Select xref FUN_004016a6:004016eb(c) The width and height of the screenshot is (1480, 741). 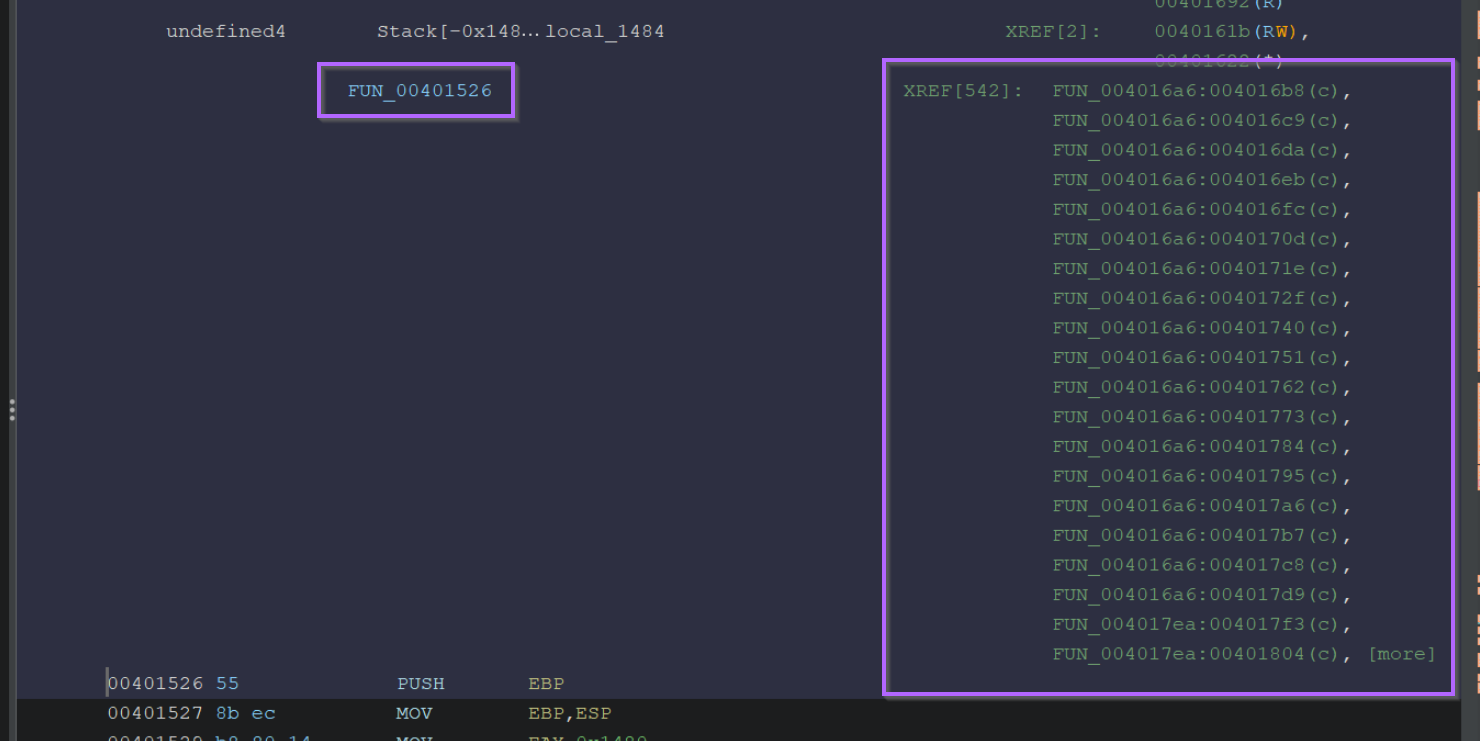1198,180
